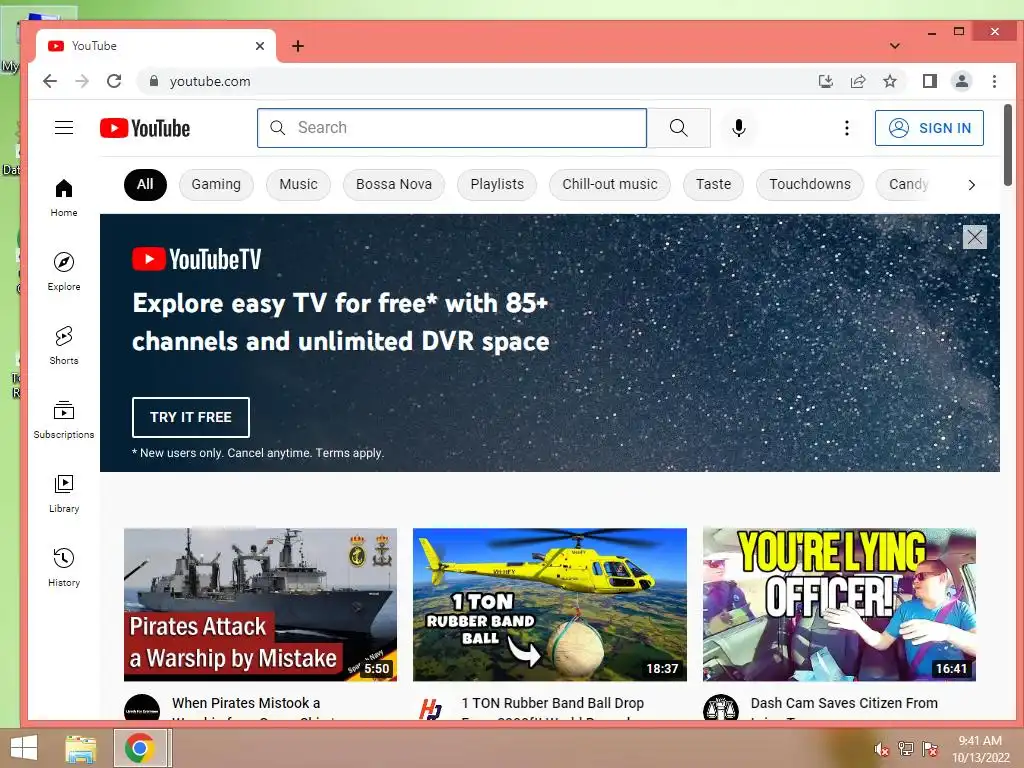1024x768 pixels.
Task: Open the Home sidebar item
Action: pos(64,198)
